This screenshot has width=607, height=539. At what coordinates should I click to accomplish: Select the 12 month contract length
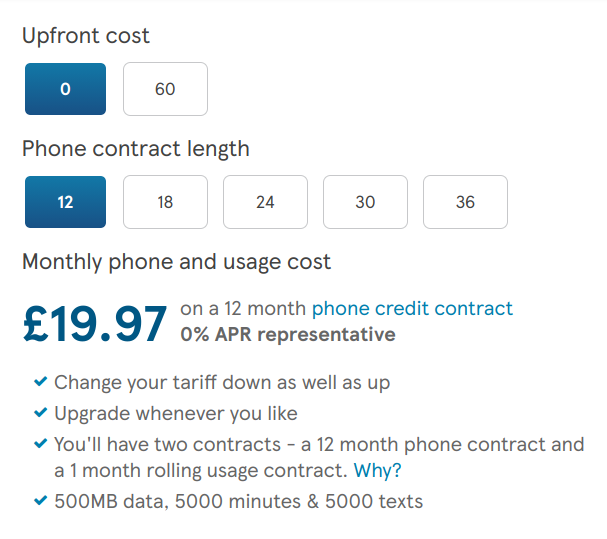click(x=65, y=202)
